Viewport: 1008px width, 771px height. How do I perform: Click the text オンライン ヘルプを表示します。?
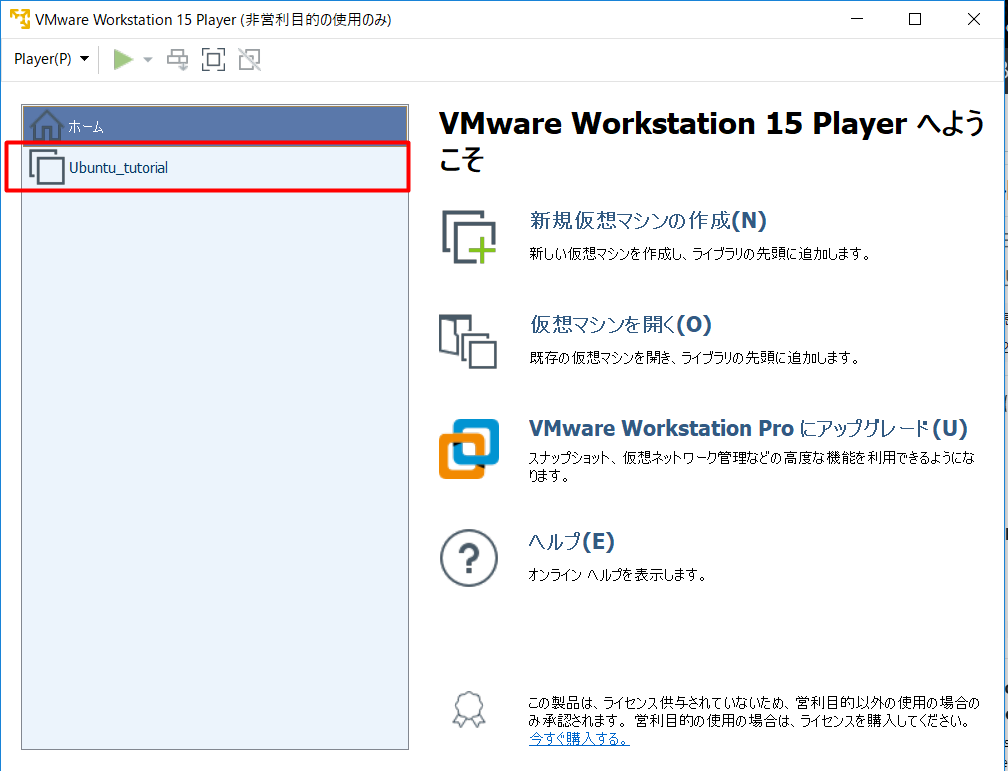pos(617,575)
